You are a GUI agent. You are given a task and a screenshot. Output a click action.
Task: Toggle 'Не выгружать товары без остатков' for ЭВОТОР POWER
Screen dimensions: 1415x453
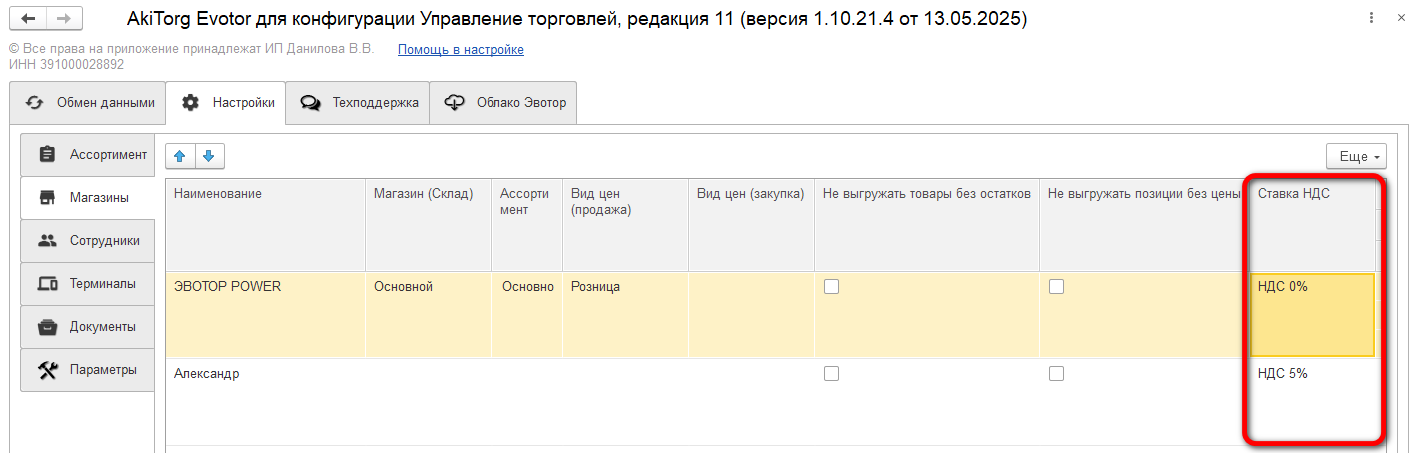coord(831,287)
